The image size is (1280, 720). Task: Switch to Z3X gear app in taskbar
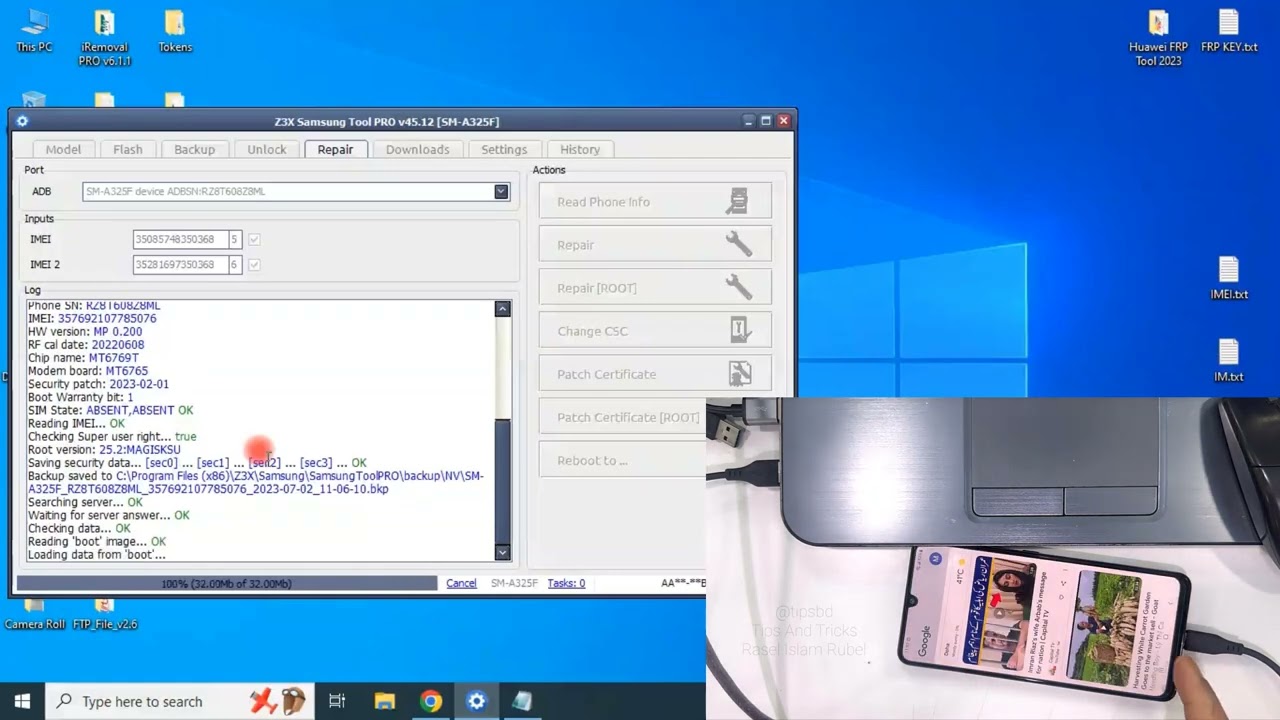tap(476, 701)
